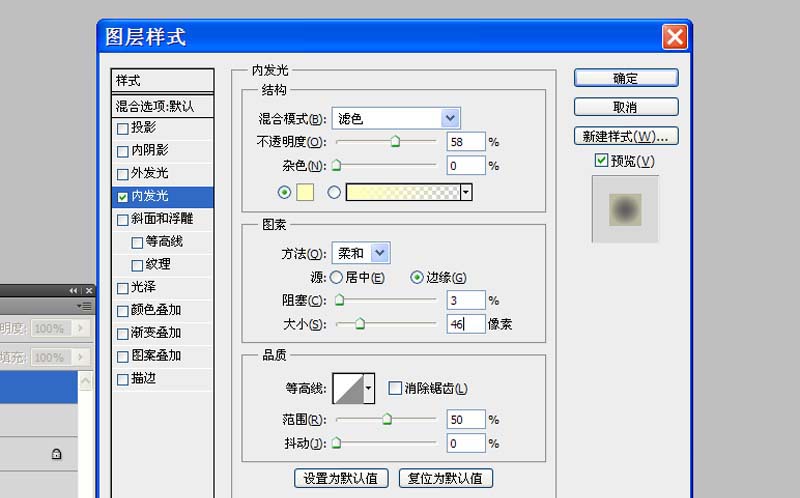Enable the 描边 style checkbox

click(122, 380)
